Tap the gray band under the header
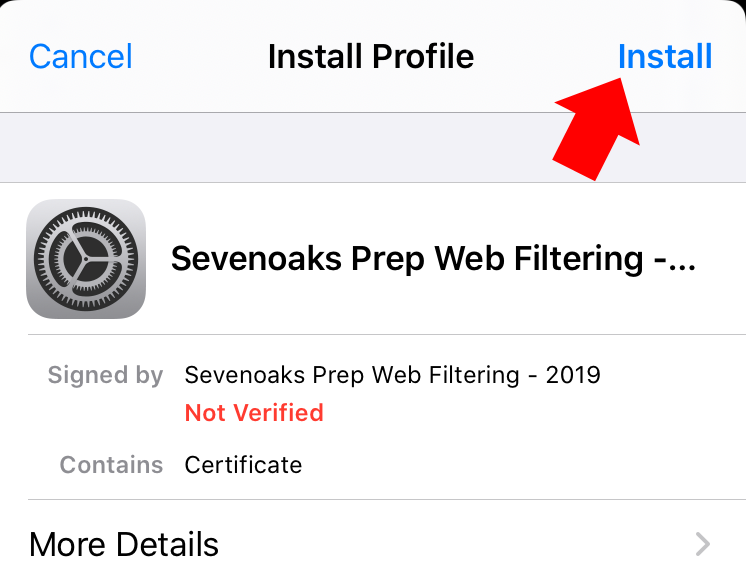Viewport: 746px width, 587px height. 373,147
